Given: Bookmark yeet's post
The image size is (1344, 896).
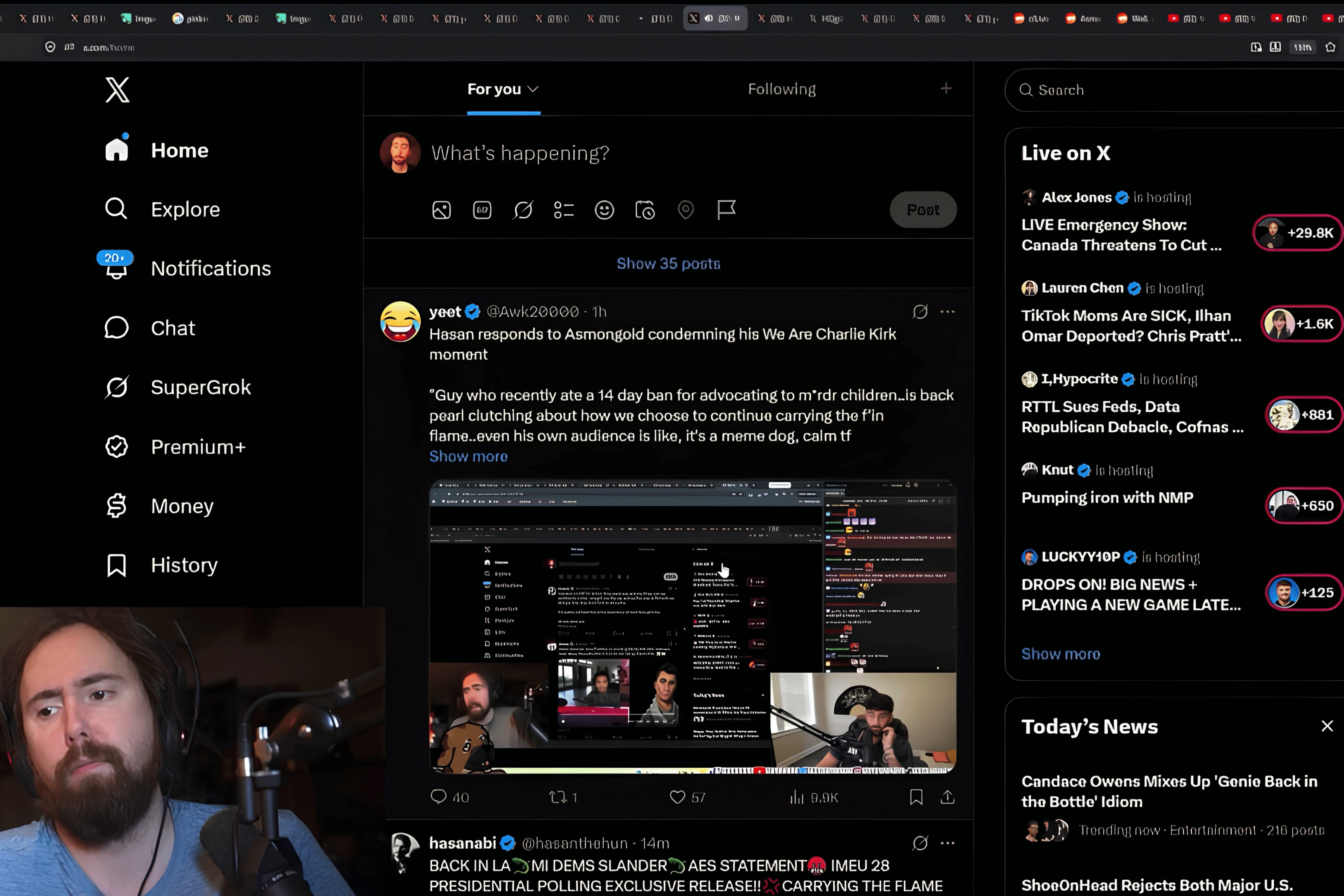Looking at the screenshot, I should (916, 797).
